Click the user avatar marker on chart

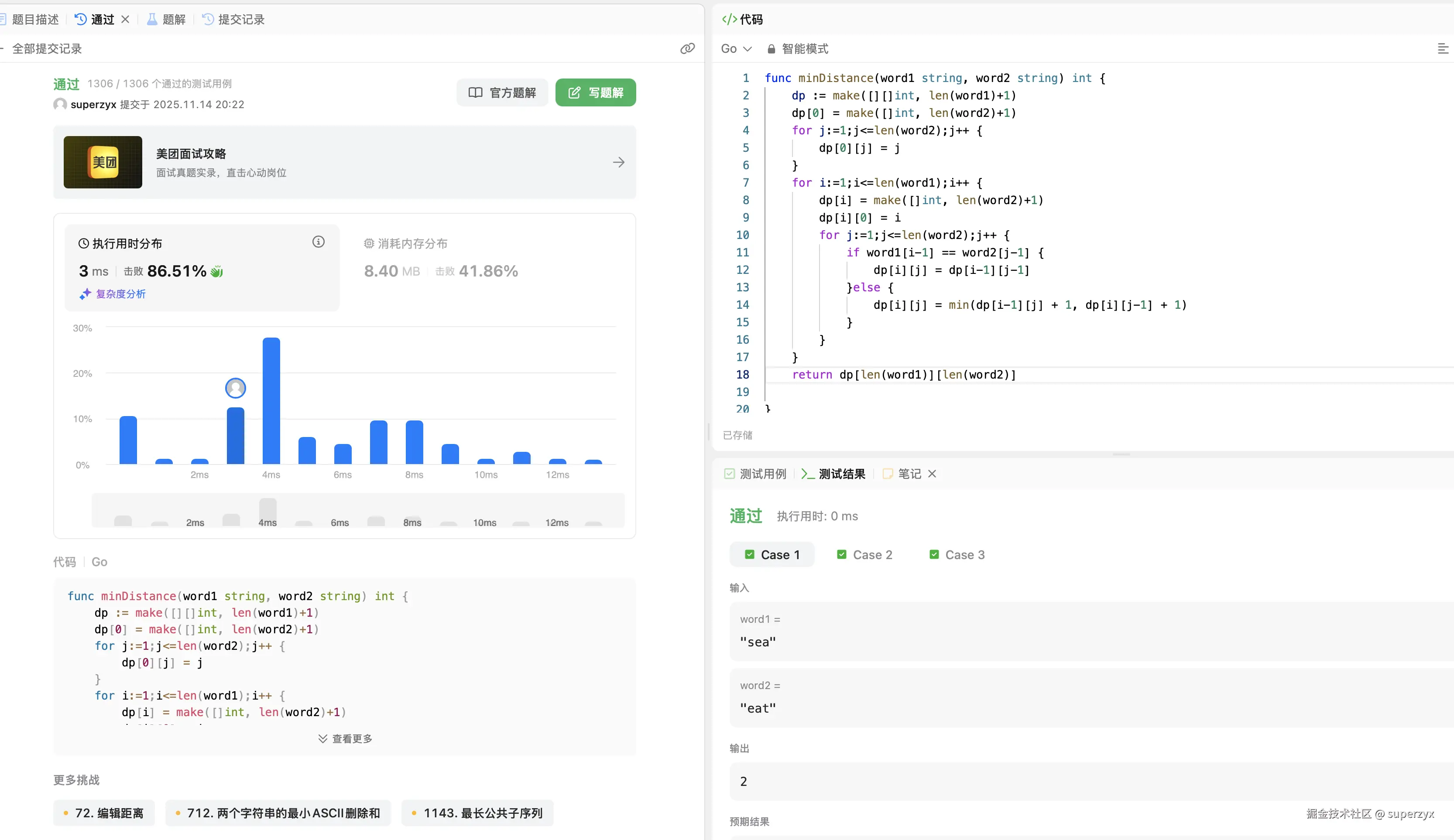click(235, 389)
